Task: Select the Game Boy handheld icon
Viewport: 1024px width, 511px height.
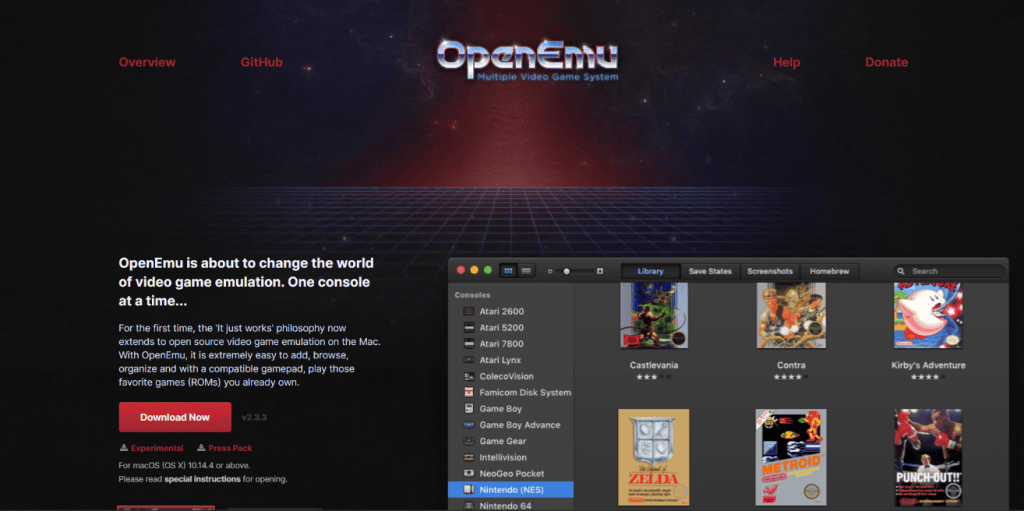Action: tap(468, 409)
